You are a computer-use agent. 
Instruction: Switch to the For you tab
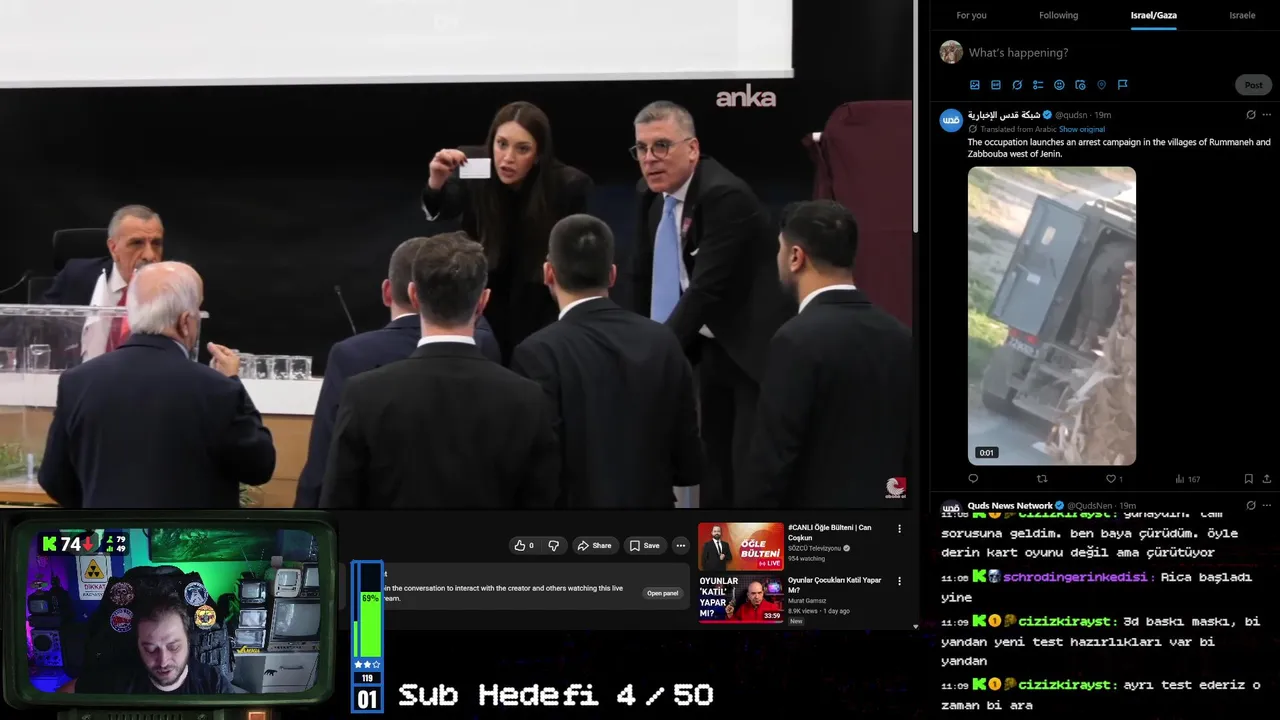pyautogui.click(x=971, y=15)
